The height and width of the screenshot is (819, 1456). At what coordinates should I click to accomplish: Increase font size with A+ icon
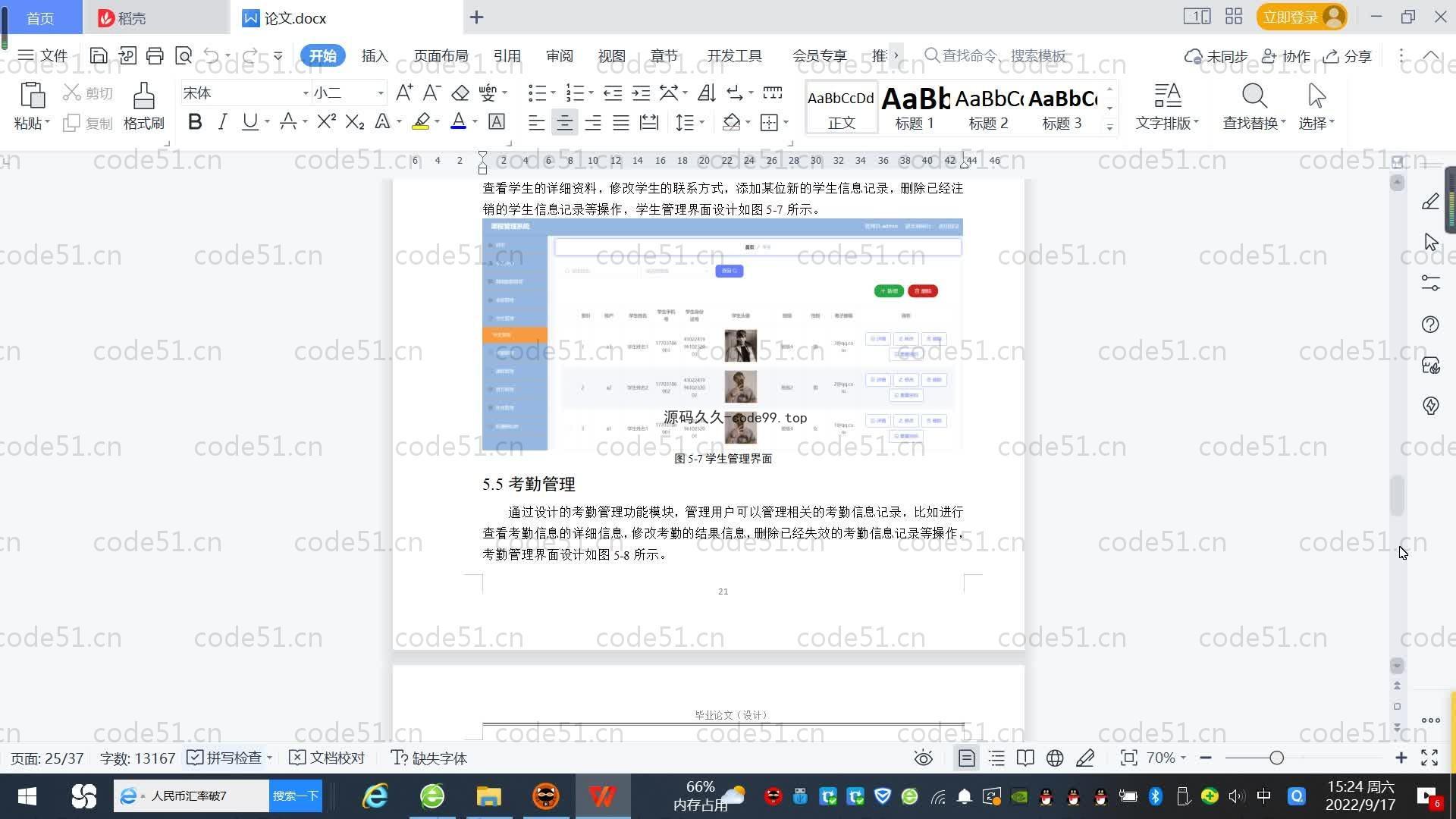(x=404, y=93)
